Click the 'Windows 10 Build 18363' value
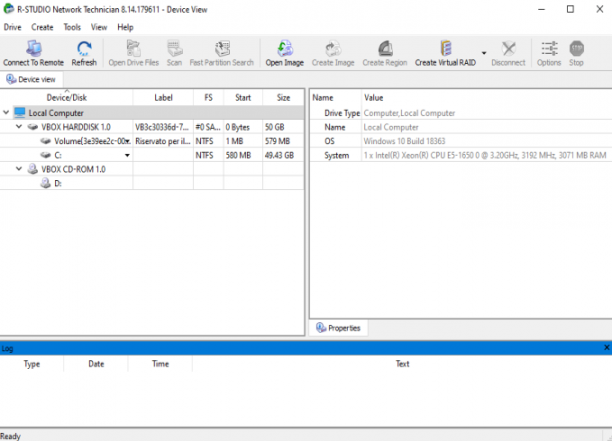The width and height of the screenshot is (612, 441). (404, 141)
